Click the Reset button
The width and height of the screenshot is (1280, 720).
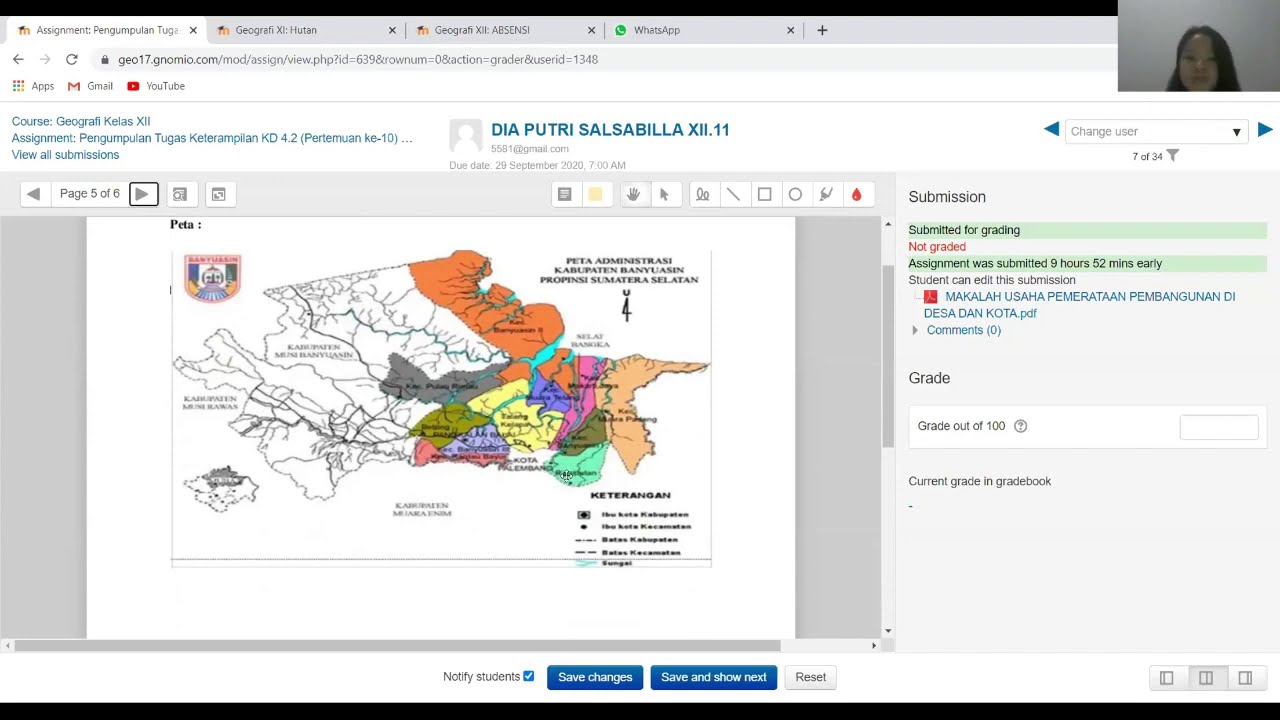pos(811,677)
